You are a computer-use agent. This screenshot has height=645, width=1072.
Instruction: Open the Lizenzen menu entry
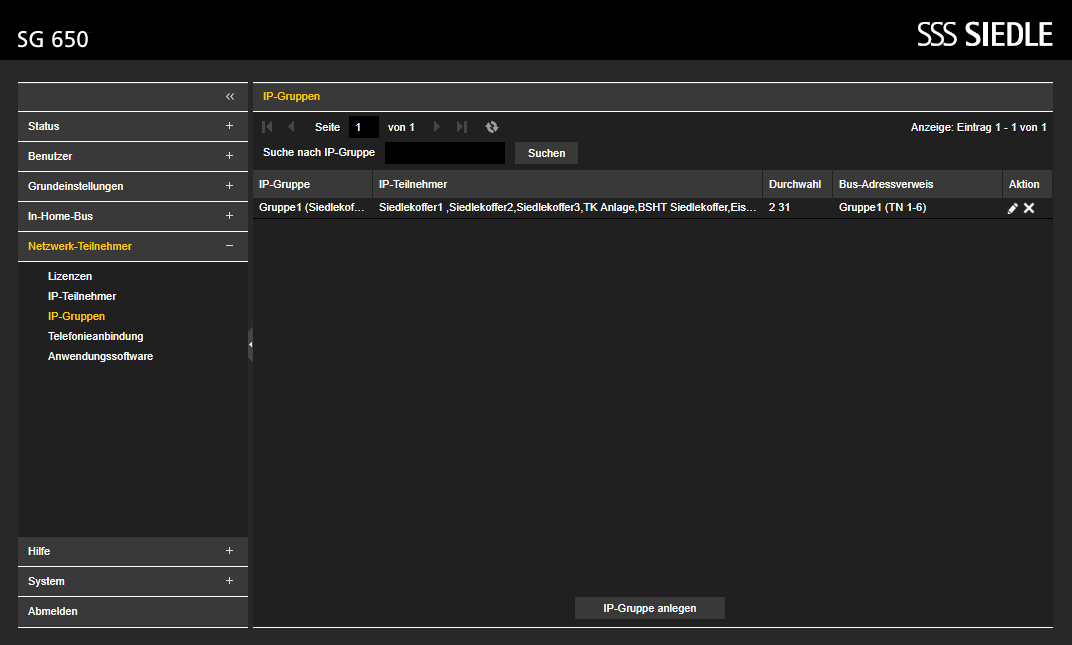[70, 276]
